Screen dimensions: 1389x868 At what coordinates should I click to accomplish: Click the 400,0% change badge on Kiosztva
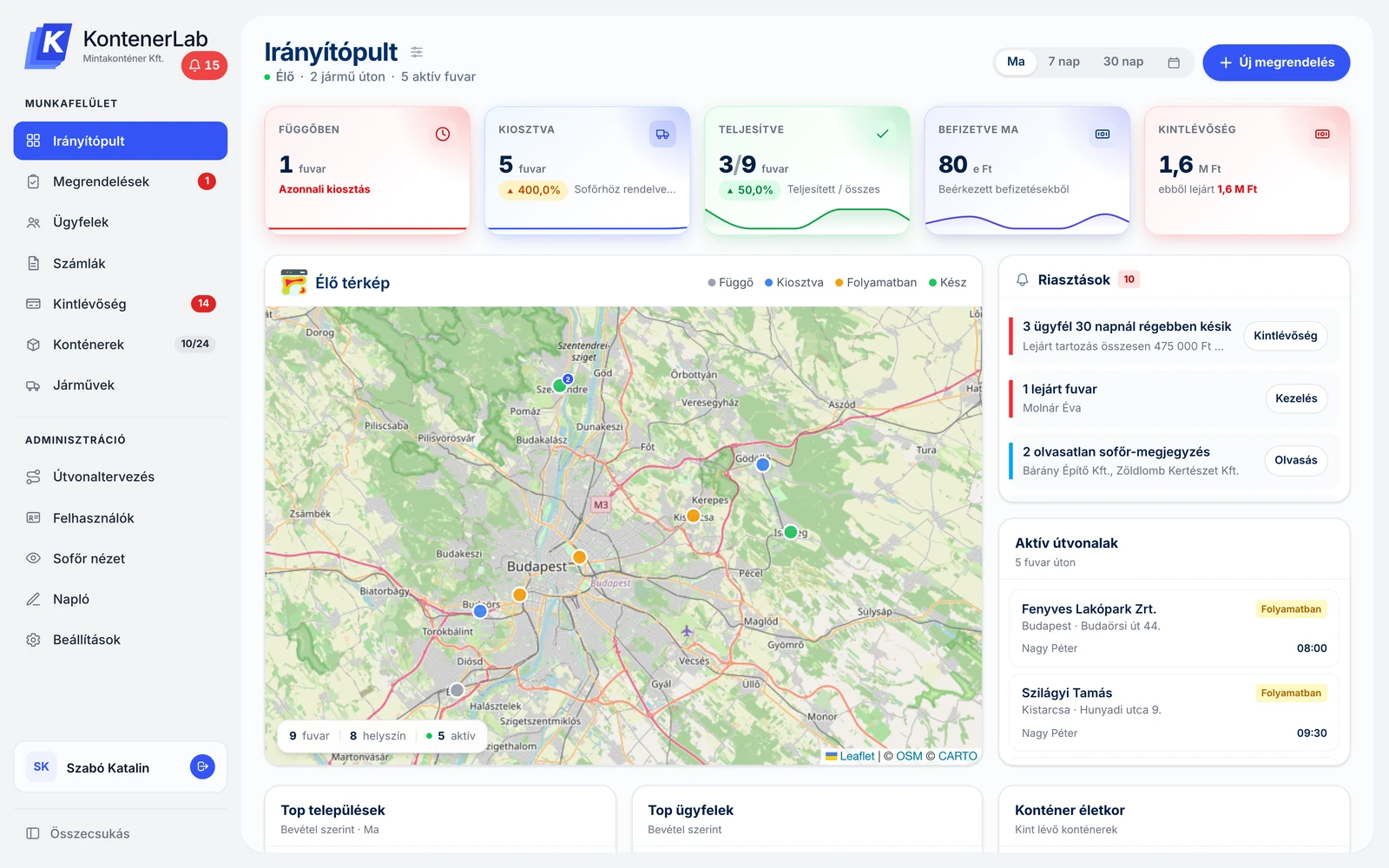tap(534, 190)
